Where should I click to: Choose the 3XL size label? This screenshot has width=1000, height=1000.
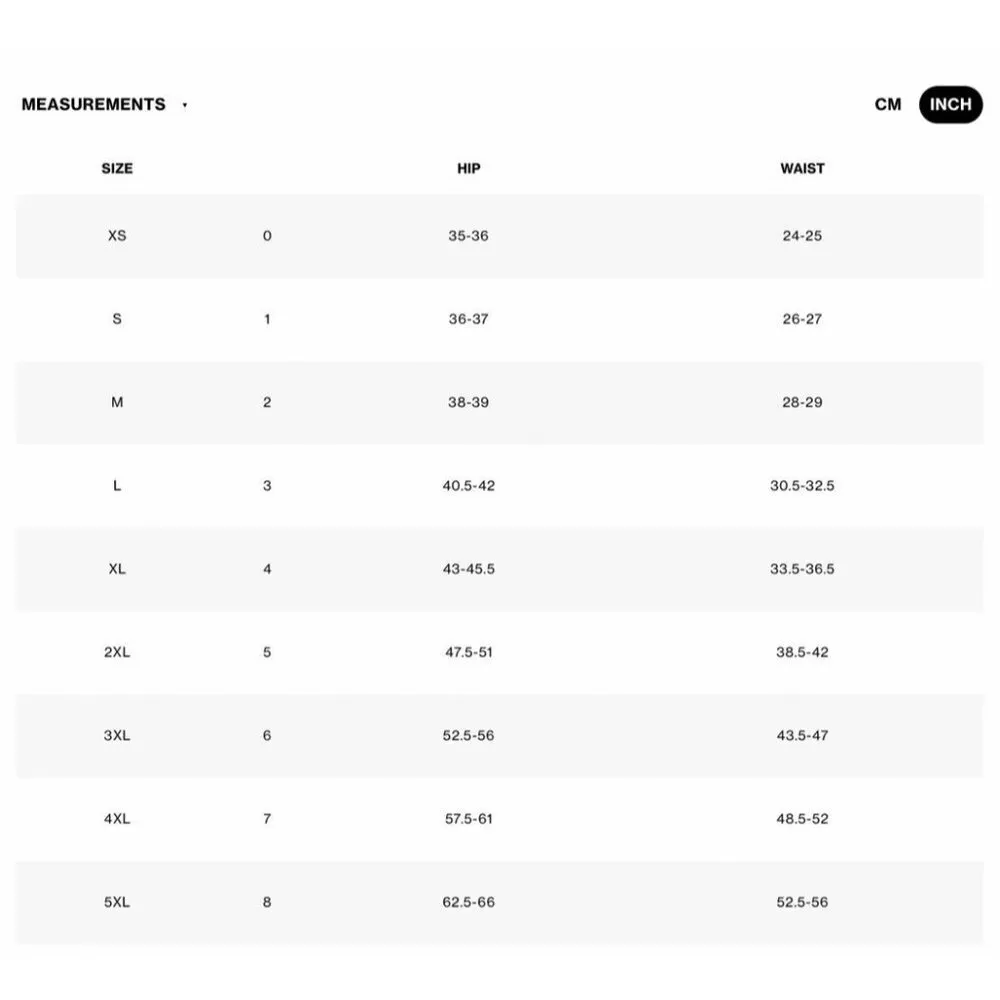click(x=117, y=735)
